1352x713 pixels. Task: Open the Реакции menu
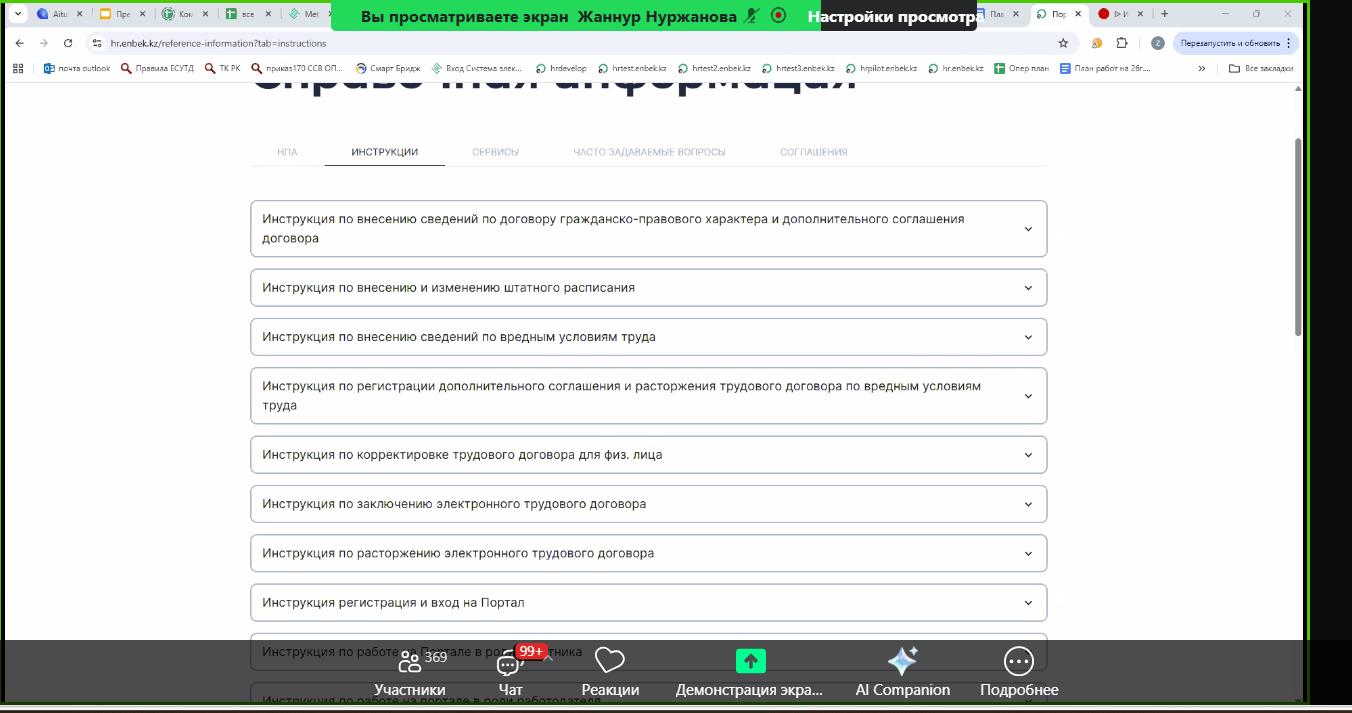[610, 672]
